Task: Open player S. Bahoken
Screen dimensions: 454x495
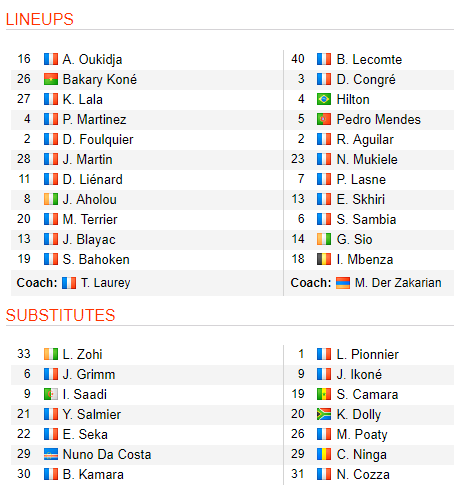Action: tap(96, 259)
